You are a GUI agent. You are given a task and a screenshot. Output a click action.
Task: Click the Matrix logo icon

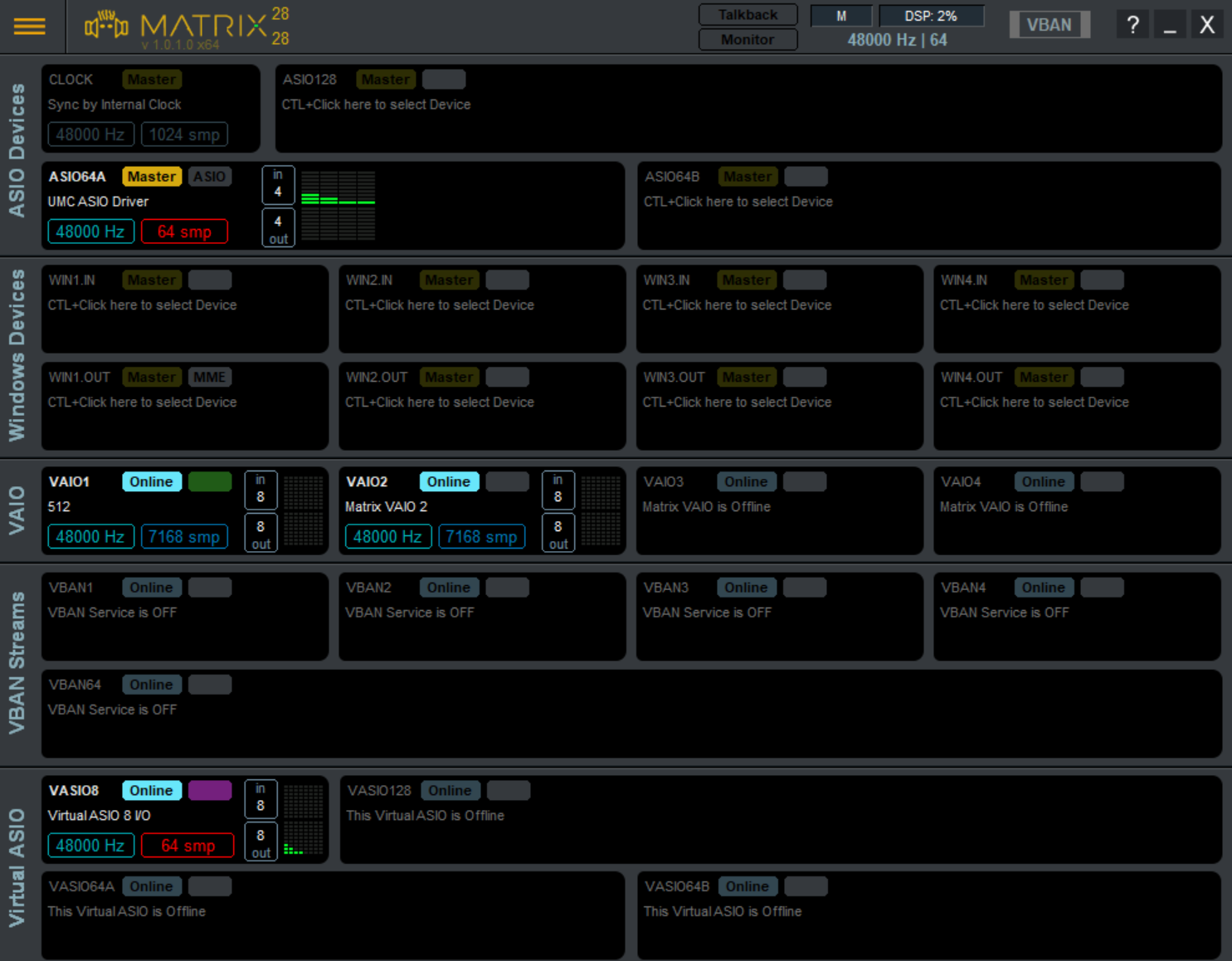pyautogui.click(x=106, y=25)
